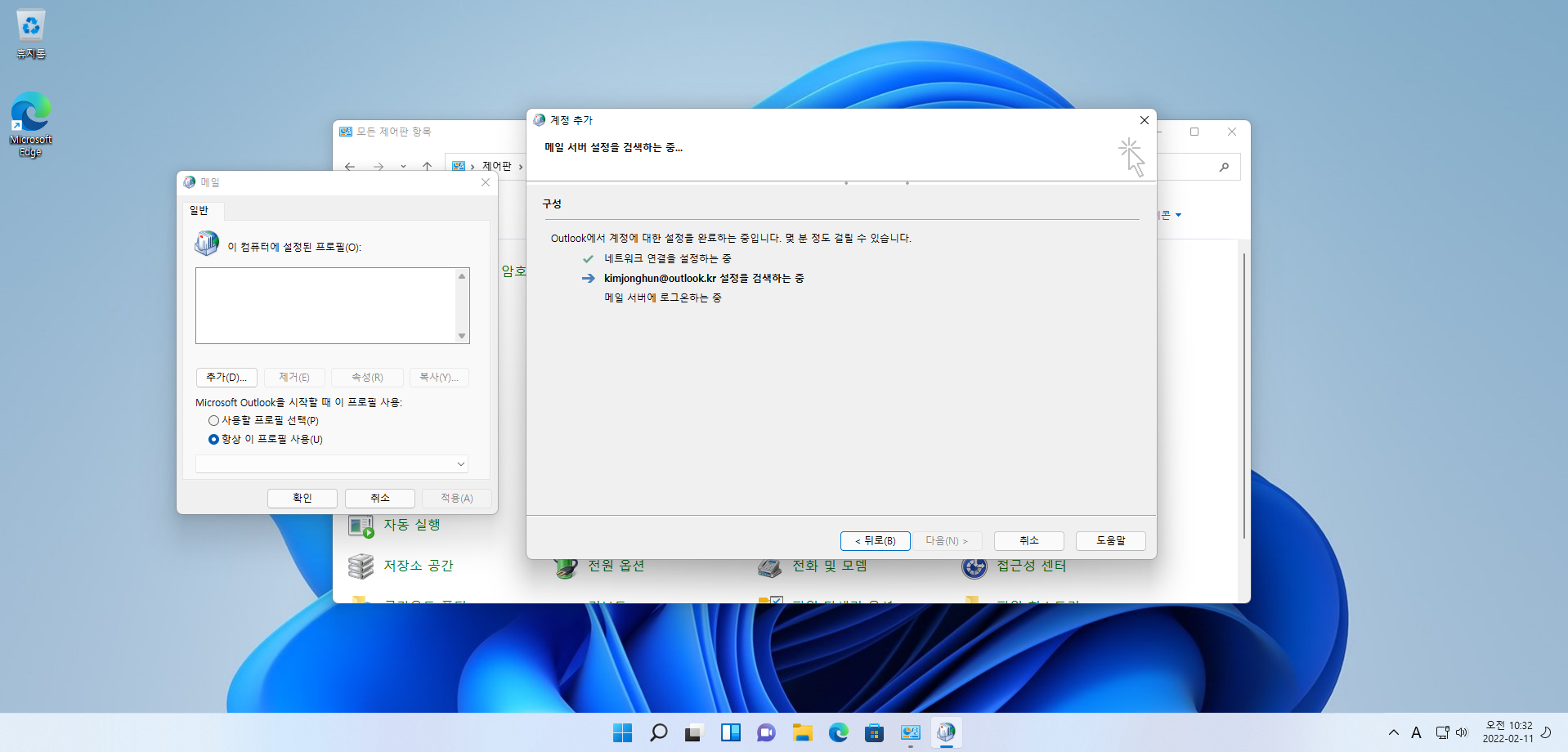Click < 뒤로(B) in Add Account wizard
This screenshot has width=1568, height=752.
pos(876,540)
